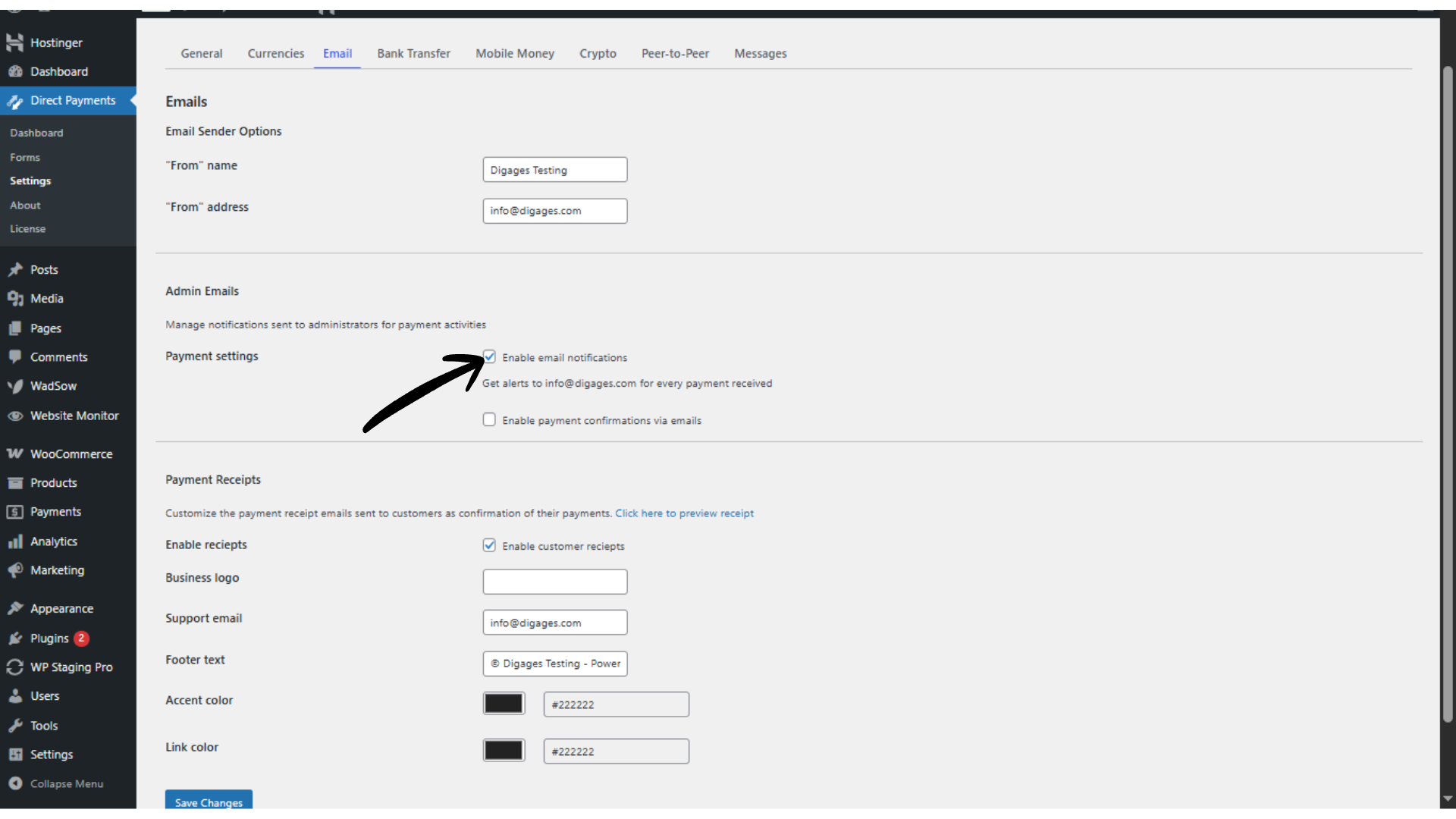Click the Marketing megaphone icon

(15, 570)
